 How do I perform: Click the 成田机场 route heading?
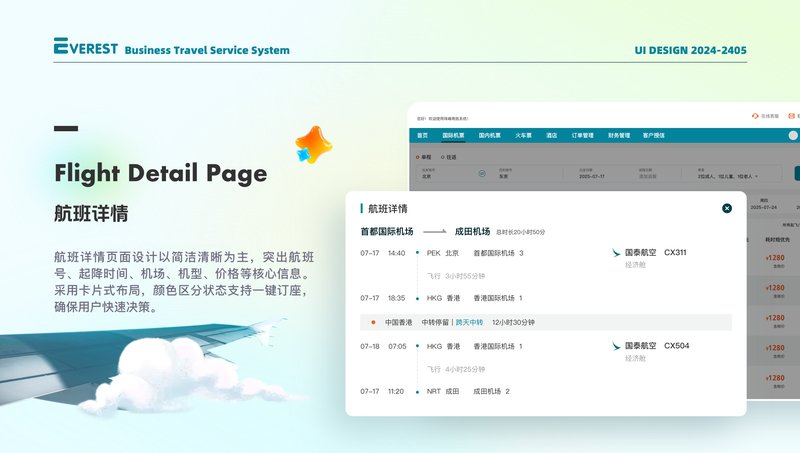click(472, 231)
